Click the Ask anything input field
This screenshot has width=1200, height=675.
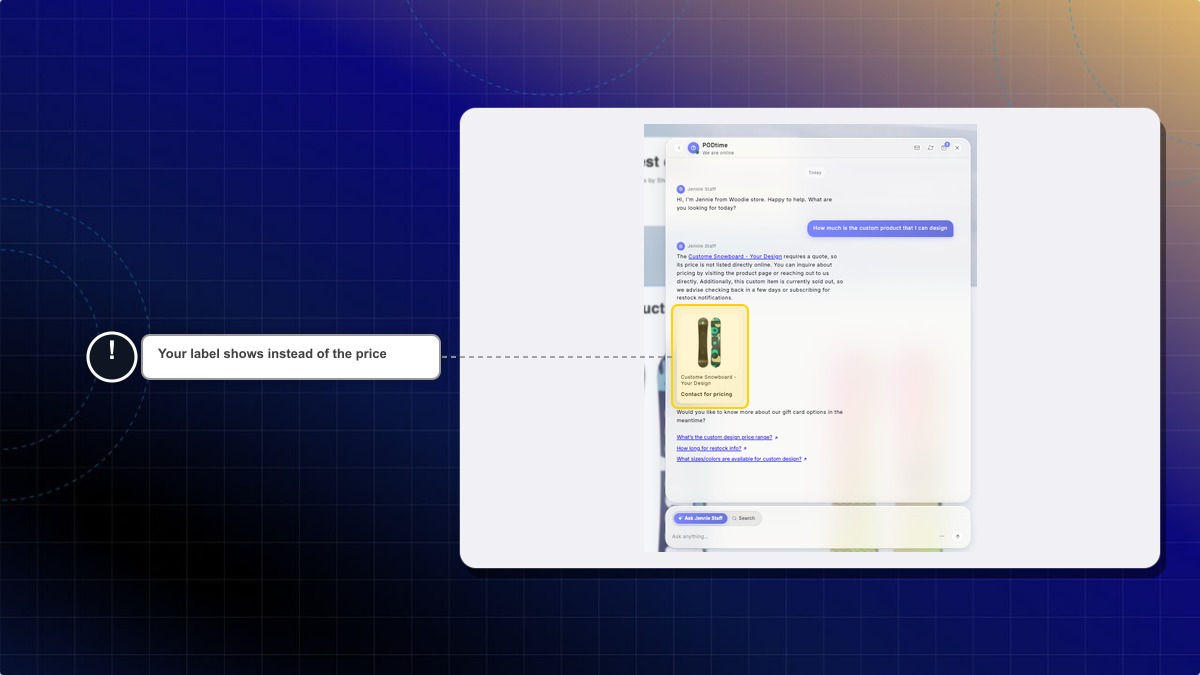[x=800, y=537]
